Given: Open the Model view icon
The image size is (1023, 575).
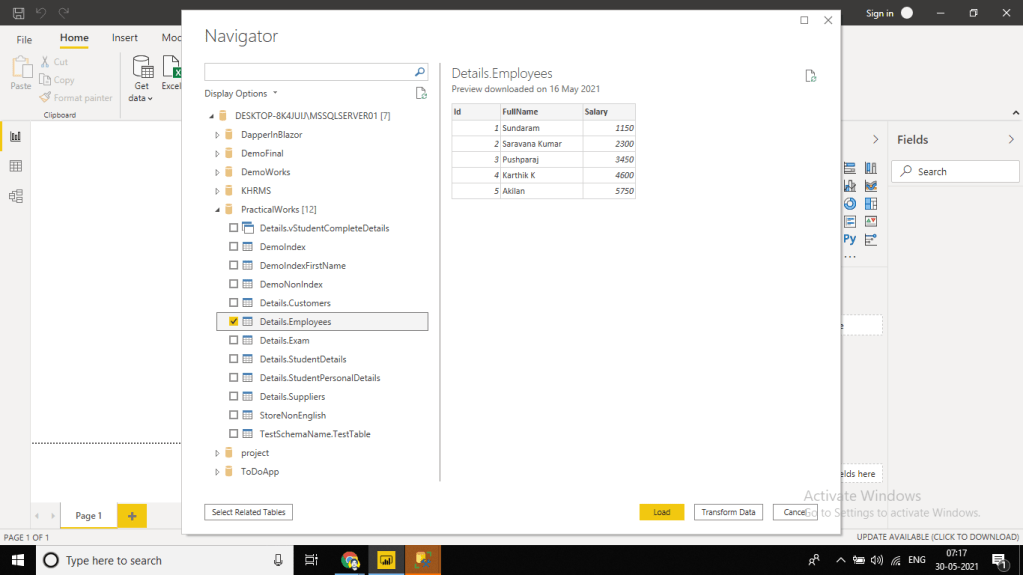Looking at the screenshot, I should [x=15, y=196].
